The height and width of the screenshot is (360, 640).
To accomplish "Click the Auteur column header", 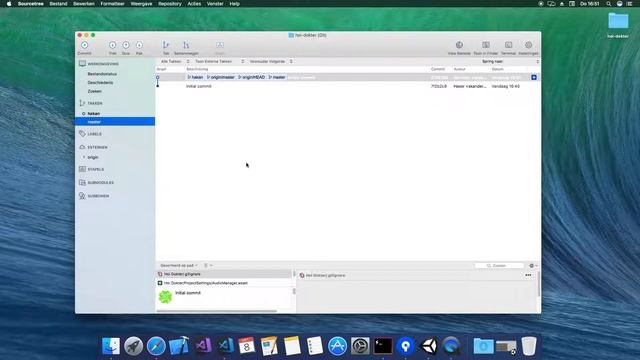I will [x=460, y=69].
